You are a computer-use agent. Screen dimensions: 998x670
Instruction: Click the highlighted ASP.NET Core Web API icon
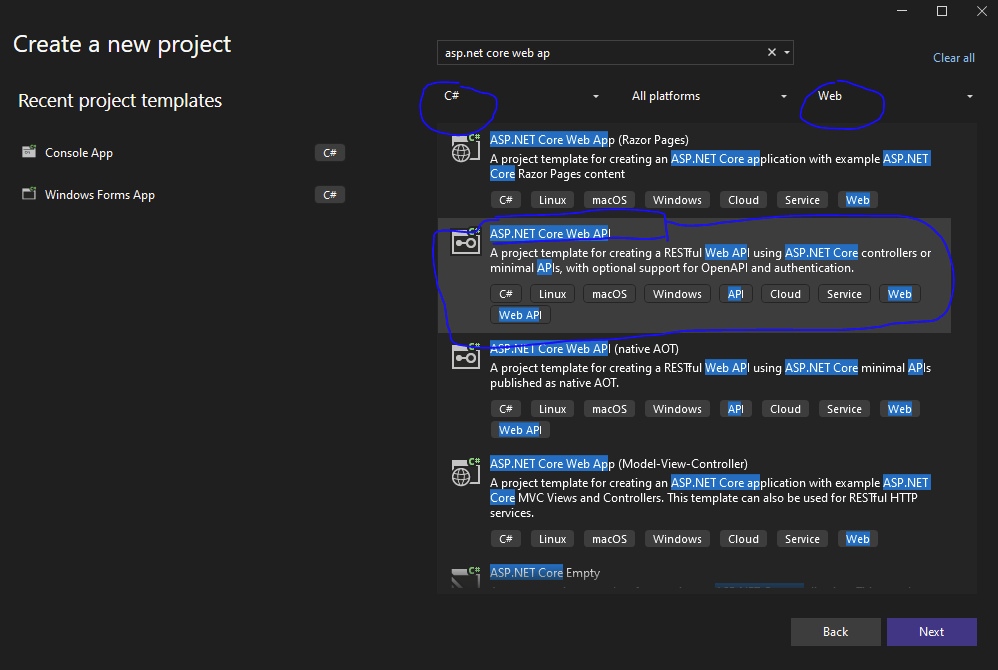click(465, 242)
